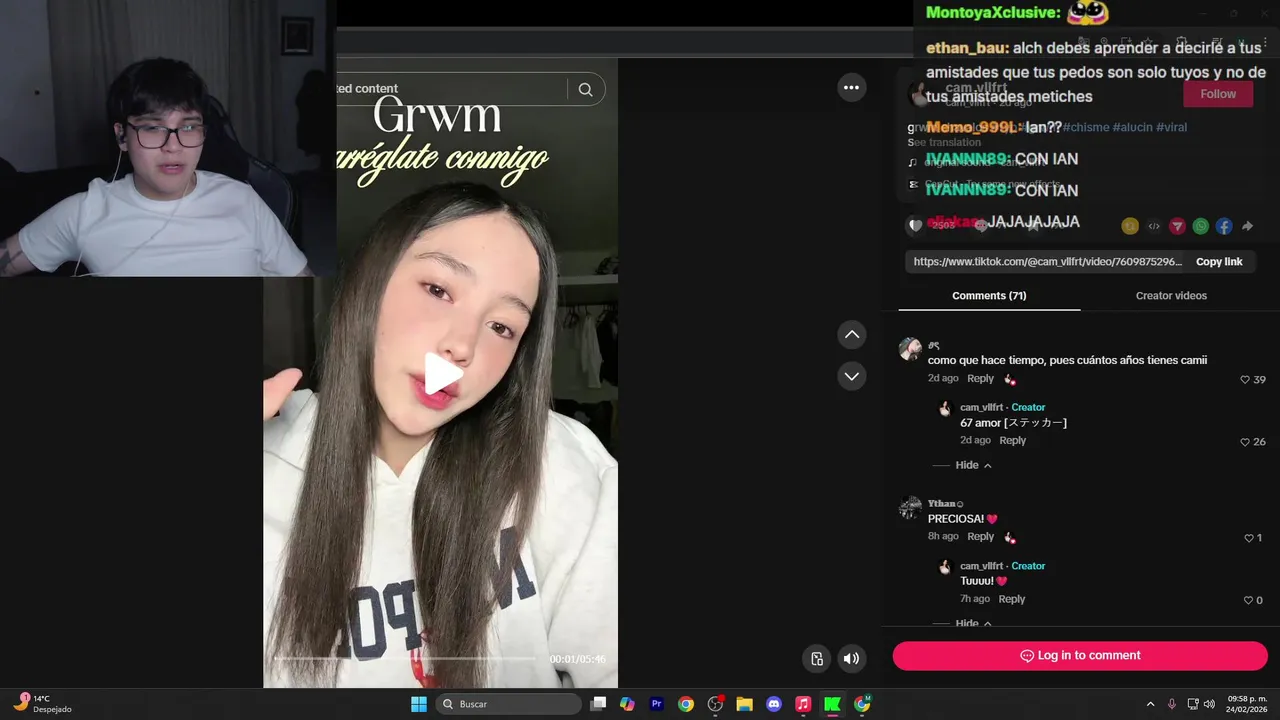Screen dimensions: 1280x720
Task: Reply to the '67 amor' comment
Action: tap(1012, 441)
